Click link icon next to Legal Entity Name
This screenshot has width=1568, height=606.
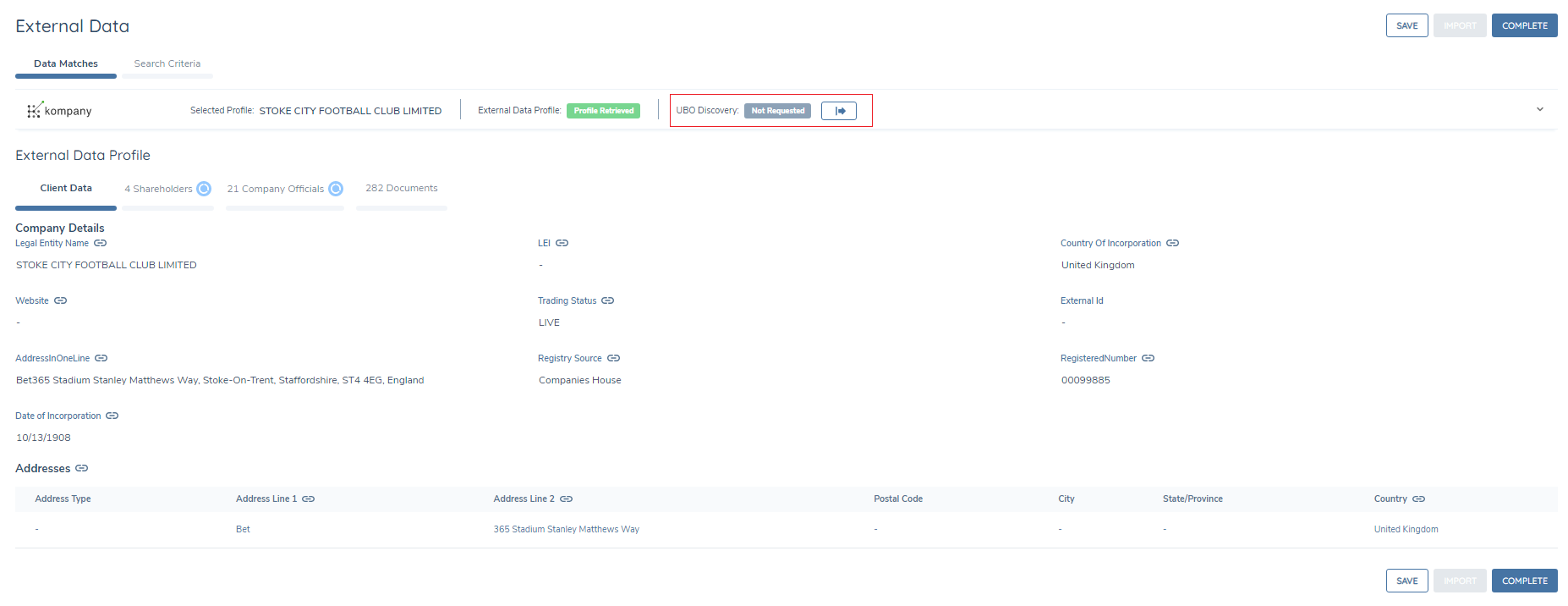(x=101, y=243)
